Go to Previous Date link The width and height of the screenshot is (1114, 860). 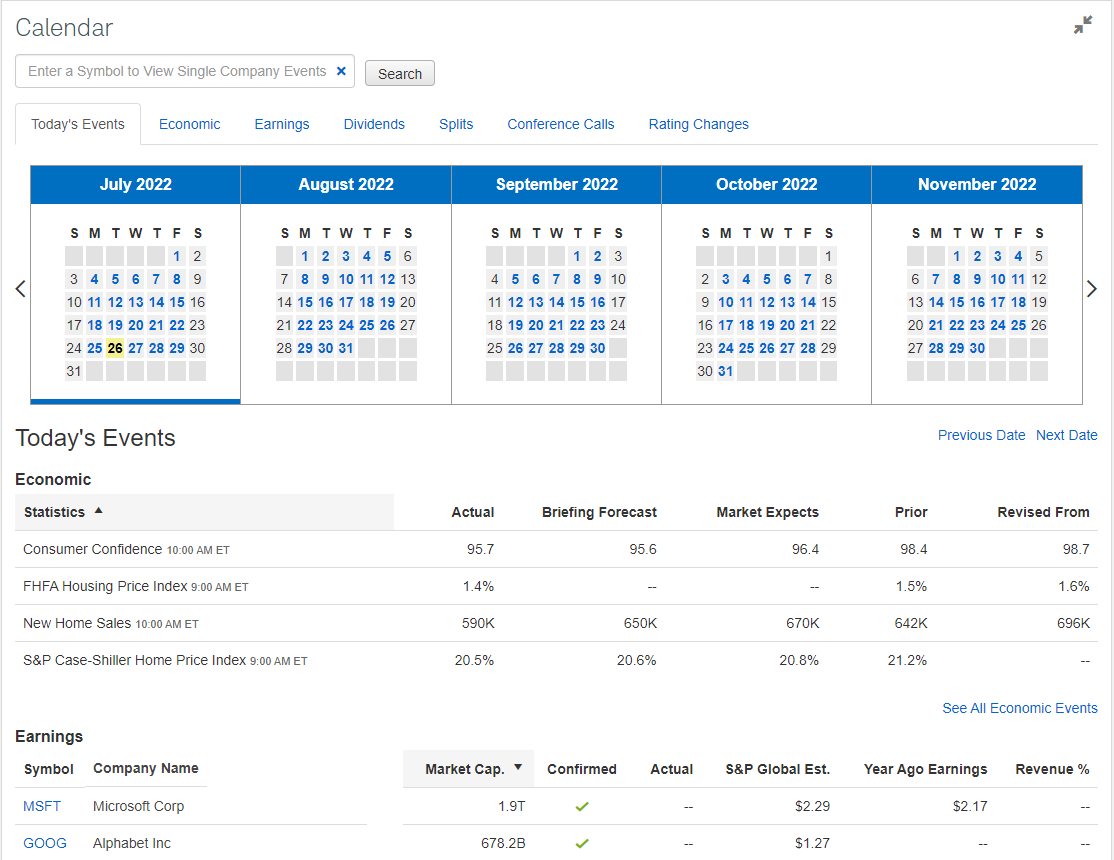(981, 435)
